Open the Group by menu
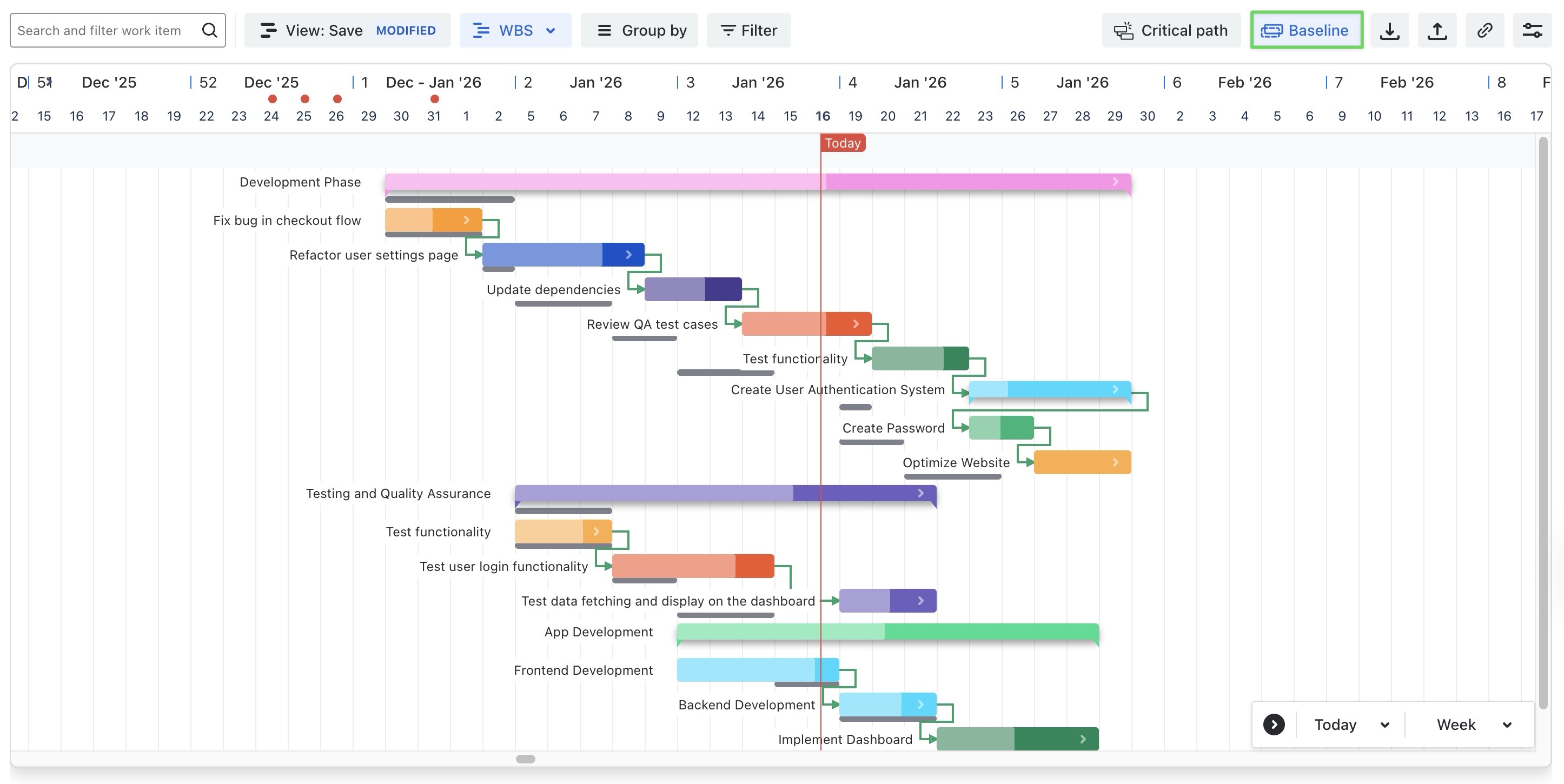 coord(639,30)
